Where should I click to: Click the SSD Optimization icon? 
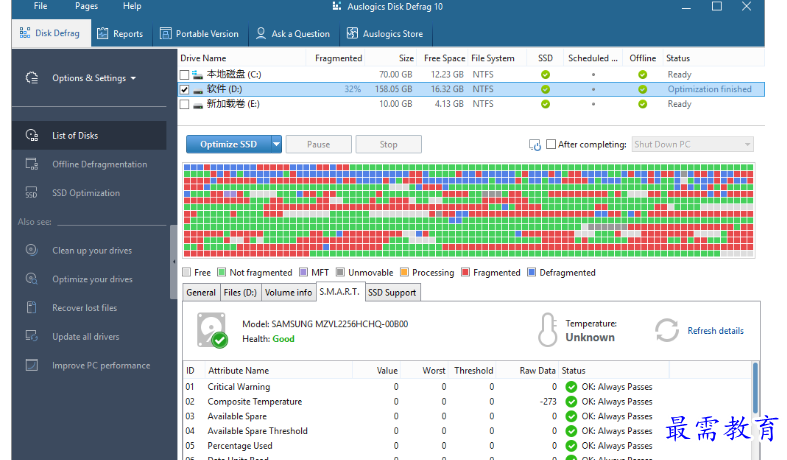(x=32, y=193)
